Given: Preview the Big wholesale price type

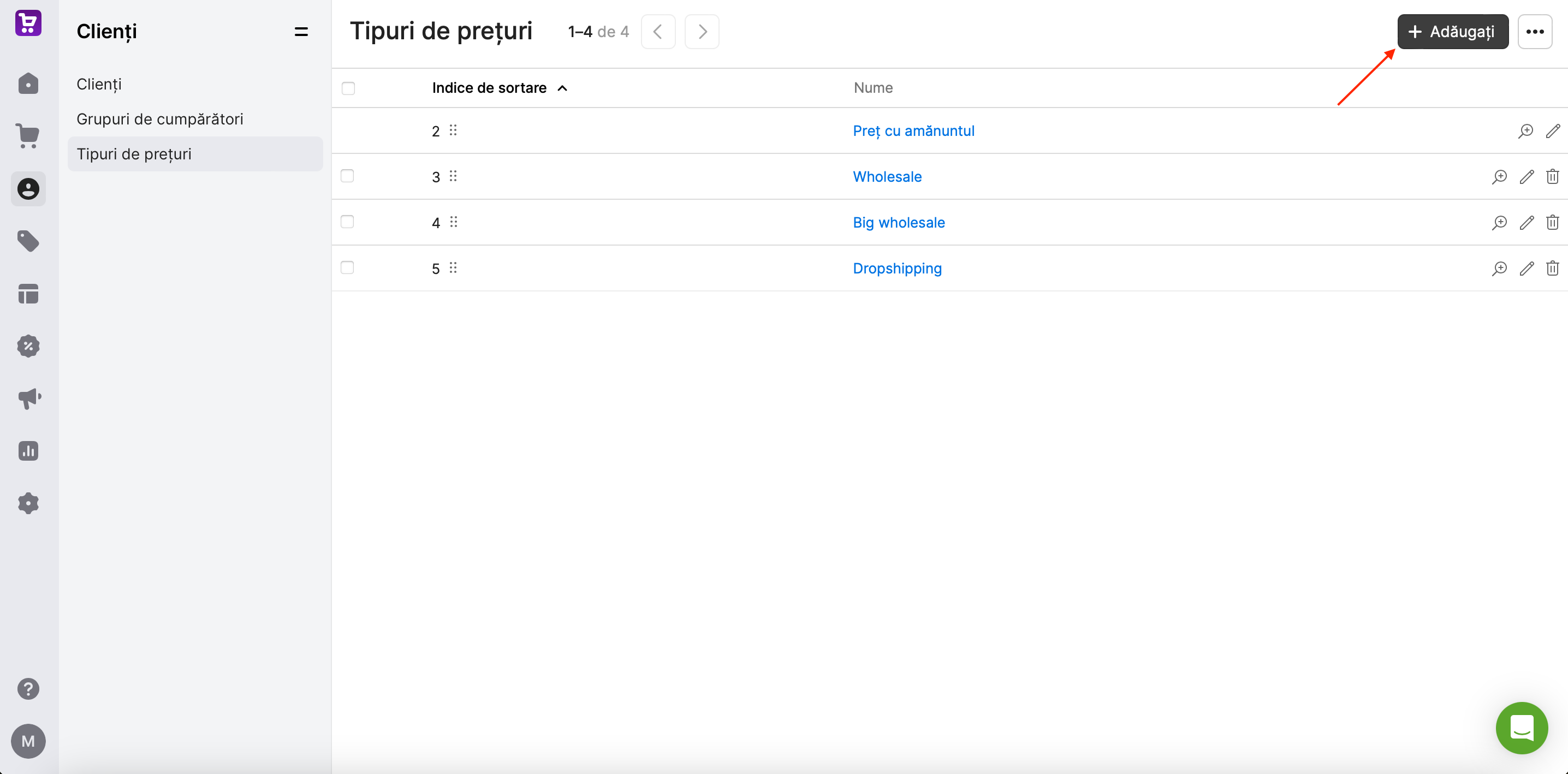Looking at the screenshot, I should (x=1499, y=223).
